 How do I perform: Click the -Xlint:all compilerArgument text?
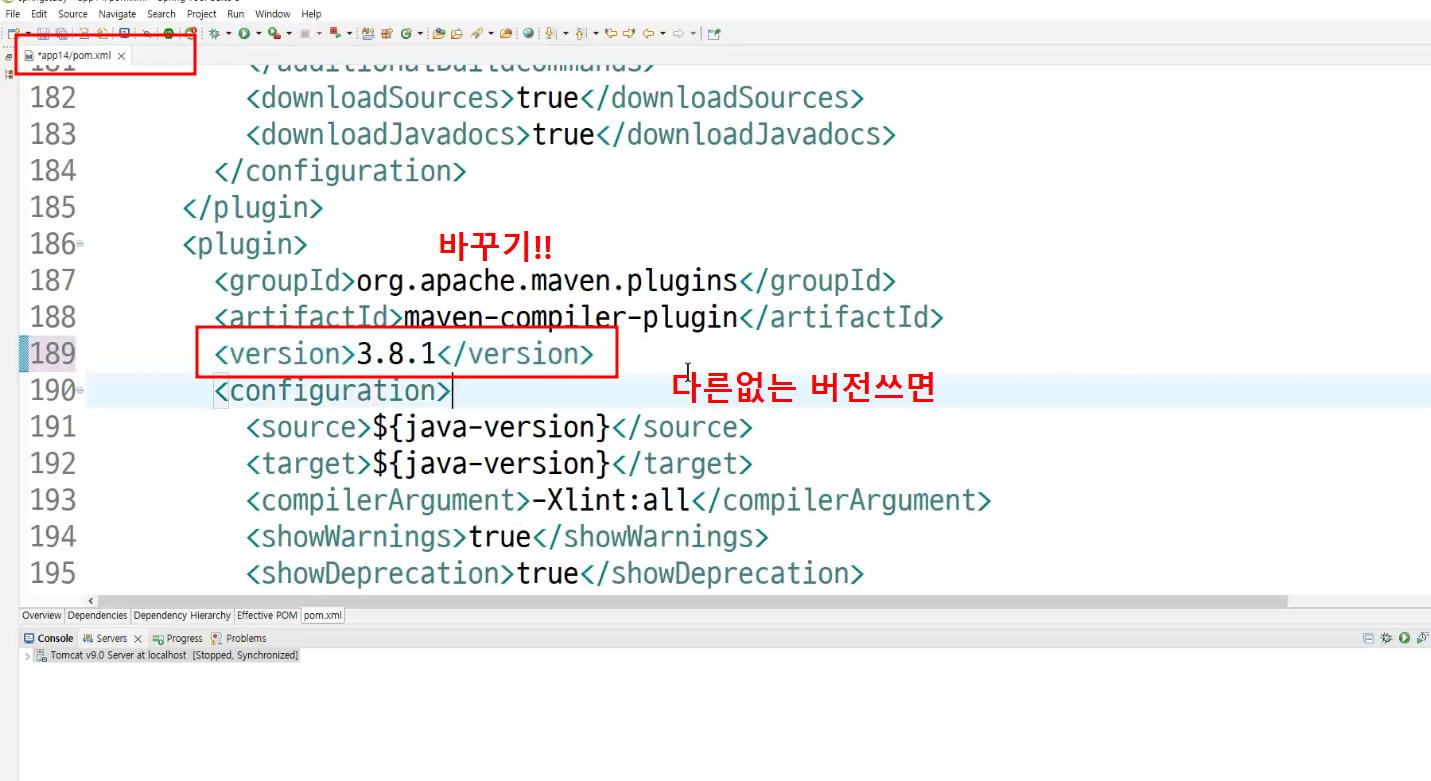coord(609,500)
